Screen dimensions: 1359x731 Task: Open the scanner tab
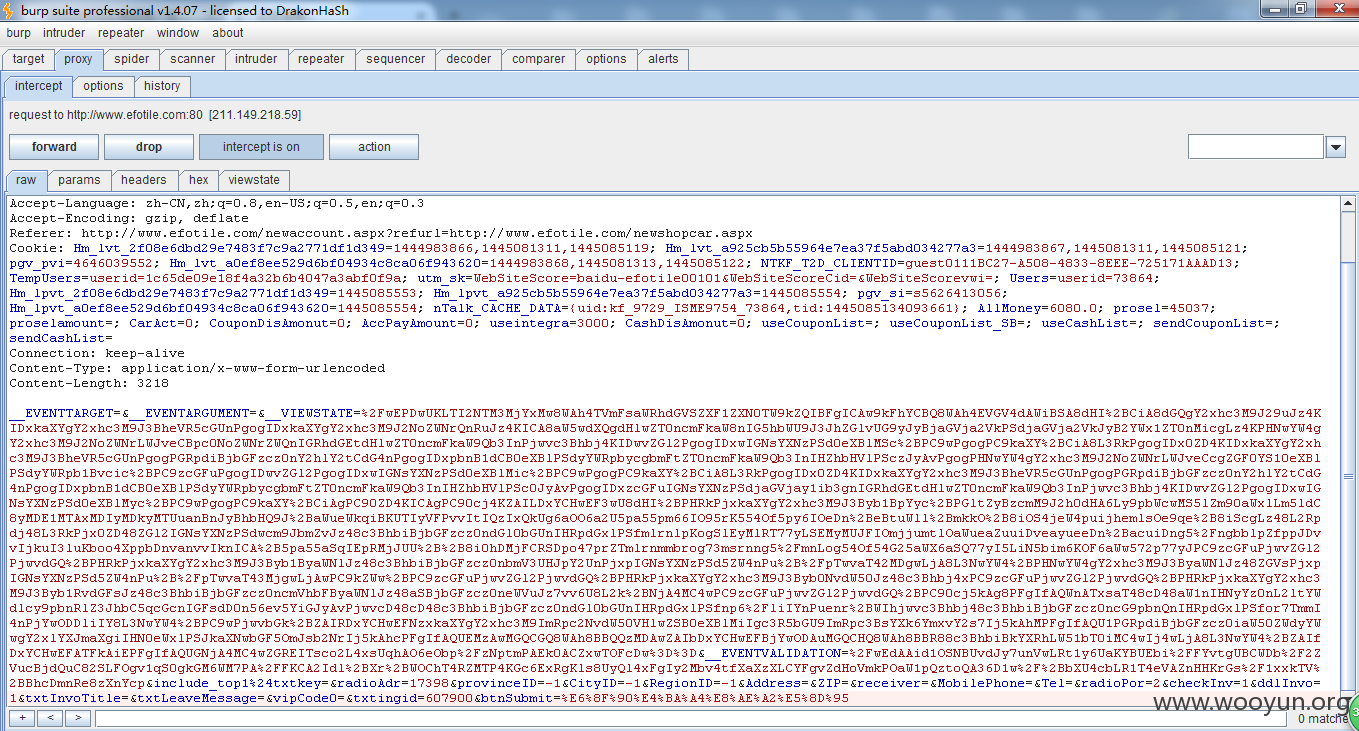pos(192,59)
